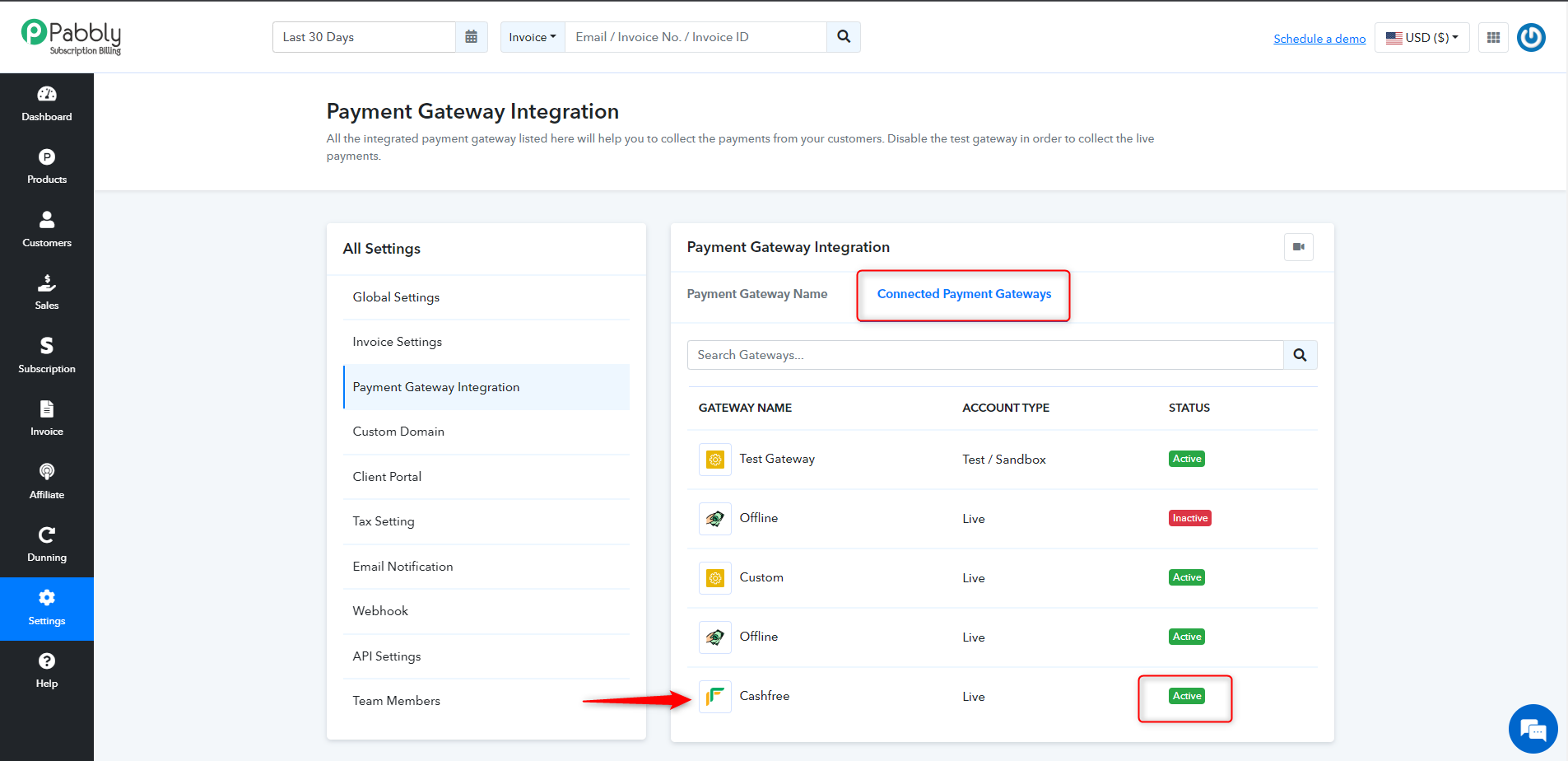Click the power account icon at top right
Viewport: 1568px width, 761px height.
[x=1531, y=37]
